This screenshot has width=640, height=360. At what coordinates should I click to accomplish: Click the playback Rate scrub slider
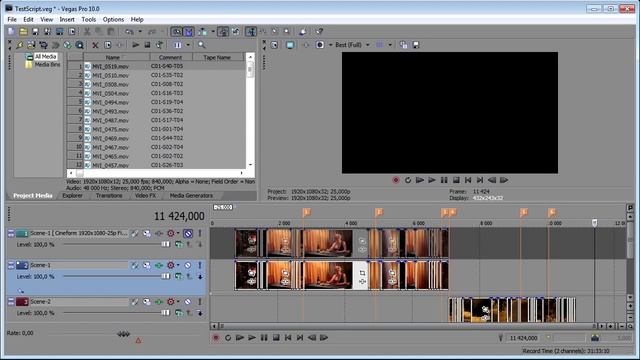click(124, 334)
